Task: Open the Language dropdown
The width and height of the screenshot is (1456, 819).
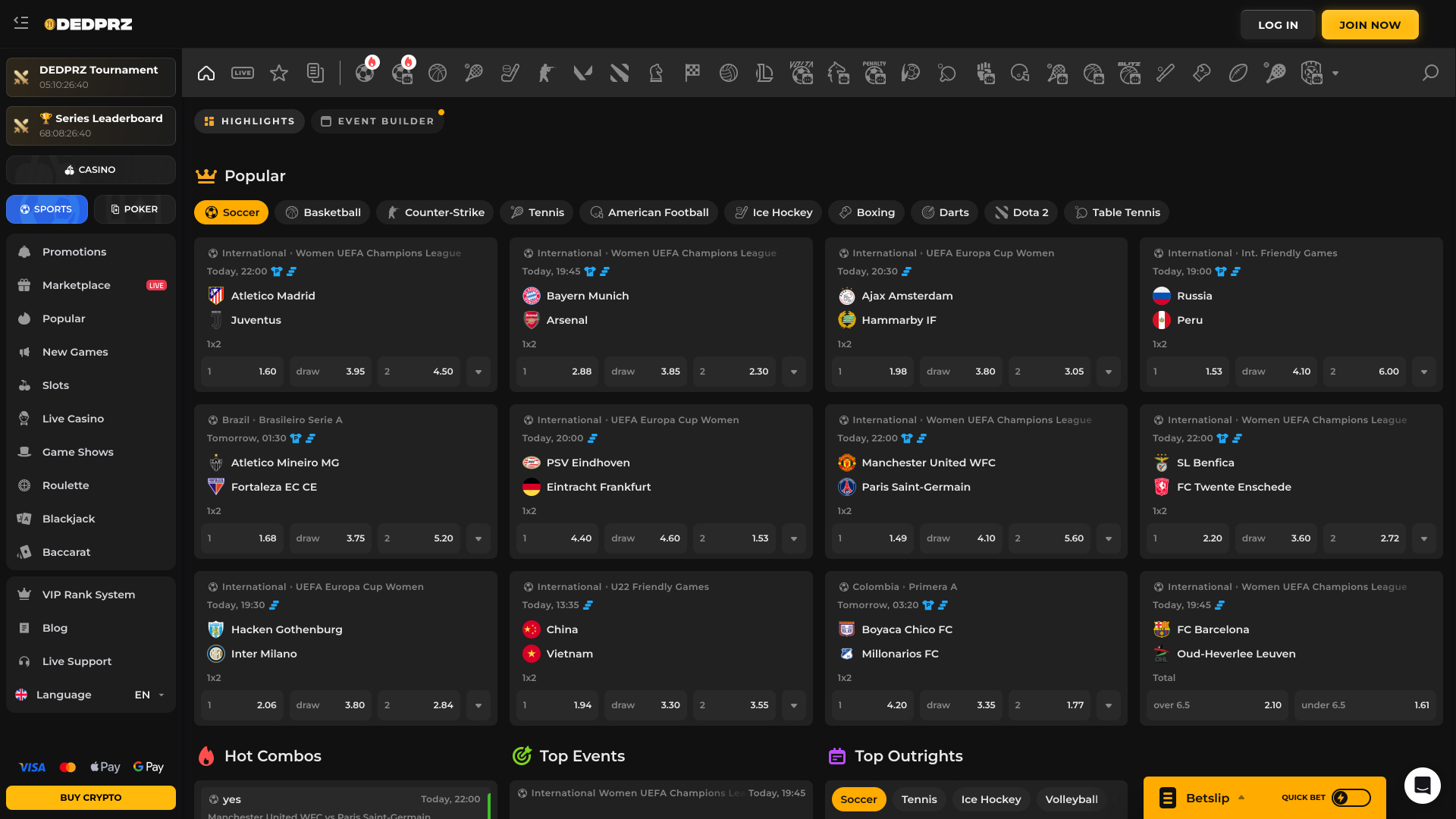Action: [x=149, y=695]
